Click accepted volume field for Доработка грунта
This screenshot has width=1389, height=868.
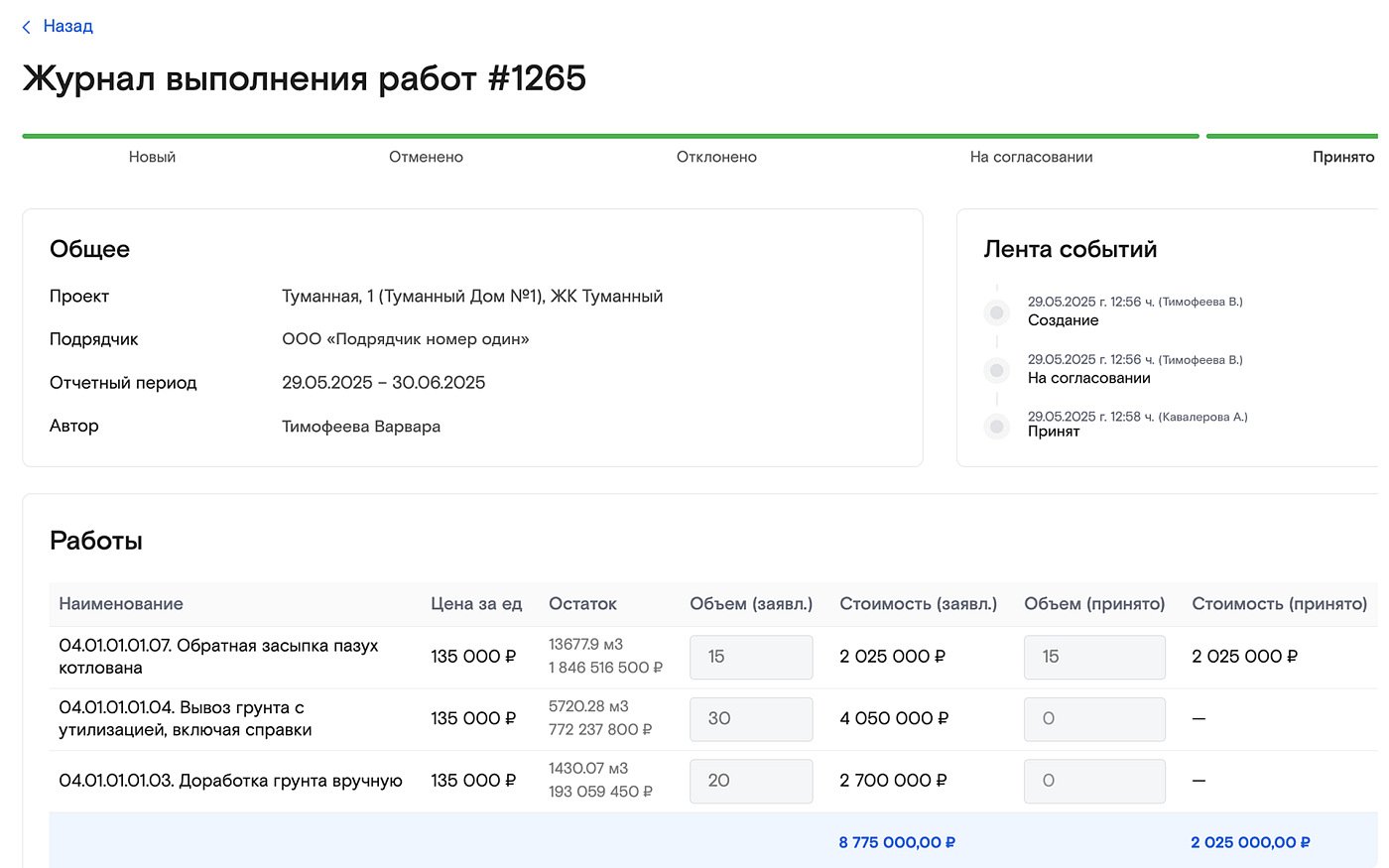pos(1093,781)
